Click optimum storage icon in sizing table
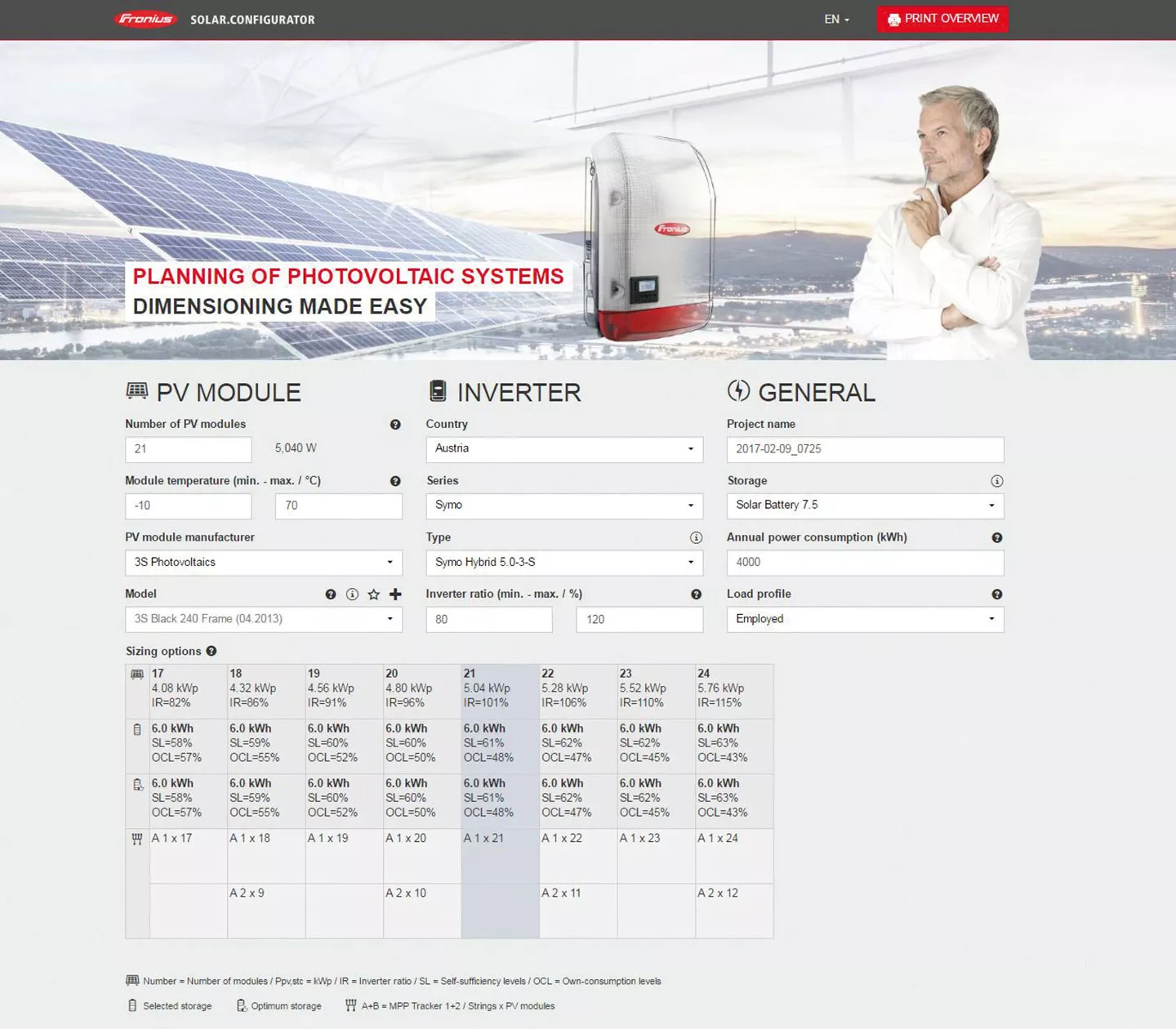Viewport: 1176px width, 1029px height. click(x=137, y=784)
